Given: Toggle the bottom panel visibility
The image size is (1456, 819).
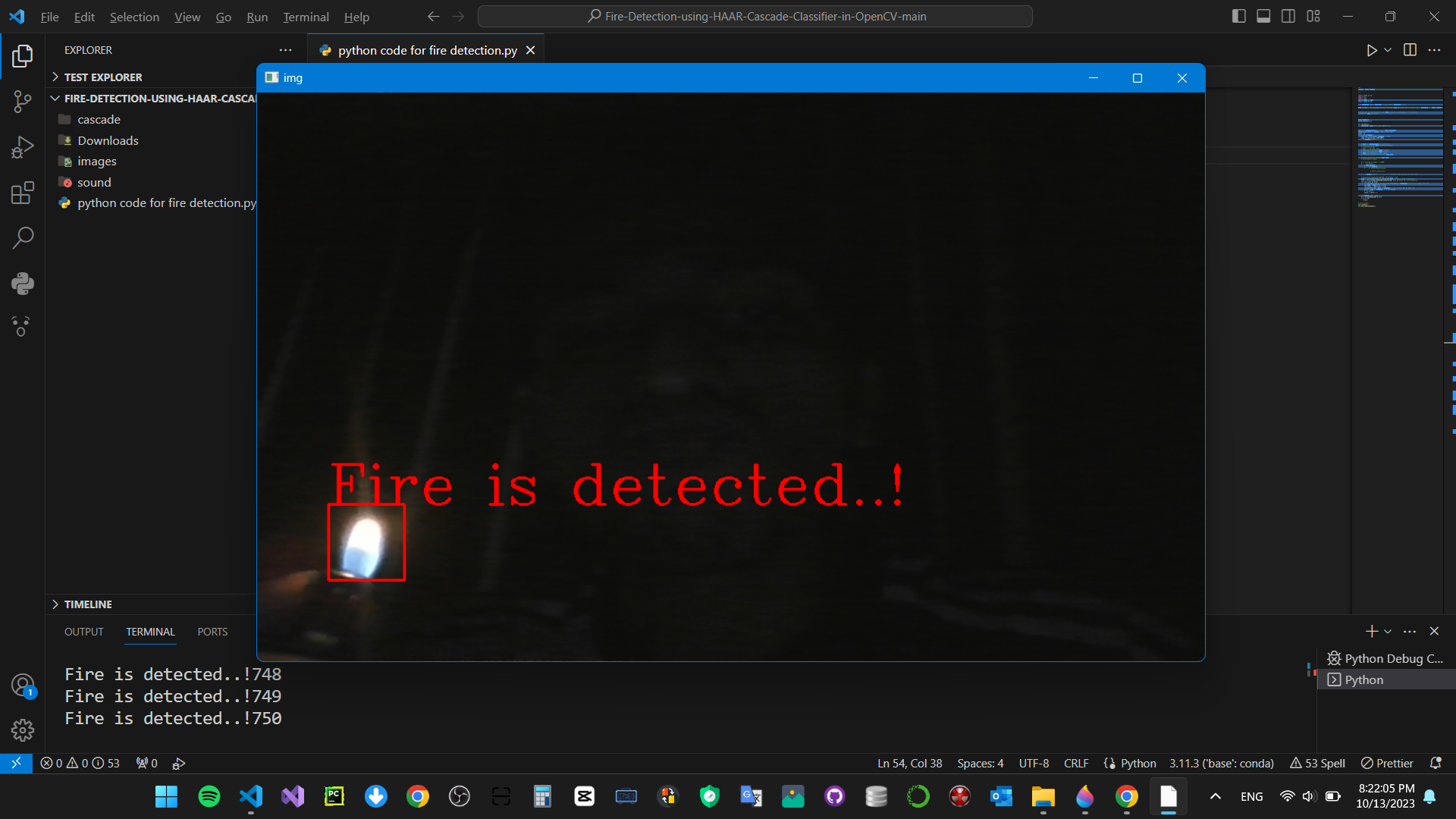Looking at the screenshot, I should [x=1263, y=15].
